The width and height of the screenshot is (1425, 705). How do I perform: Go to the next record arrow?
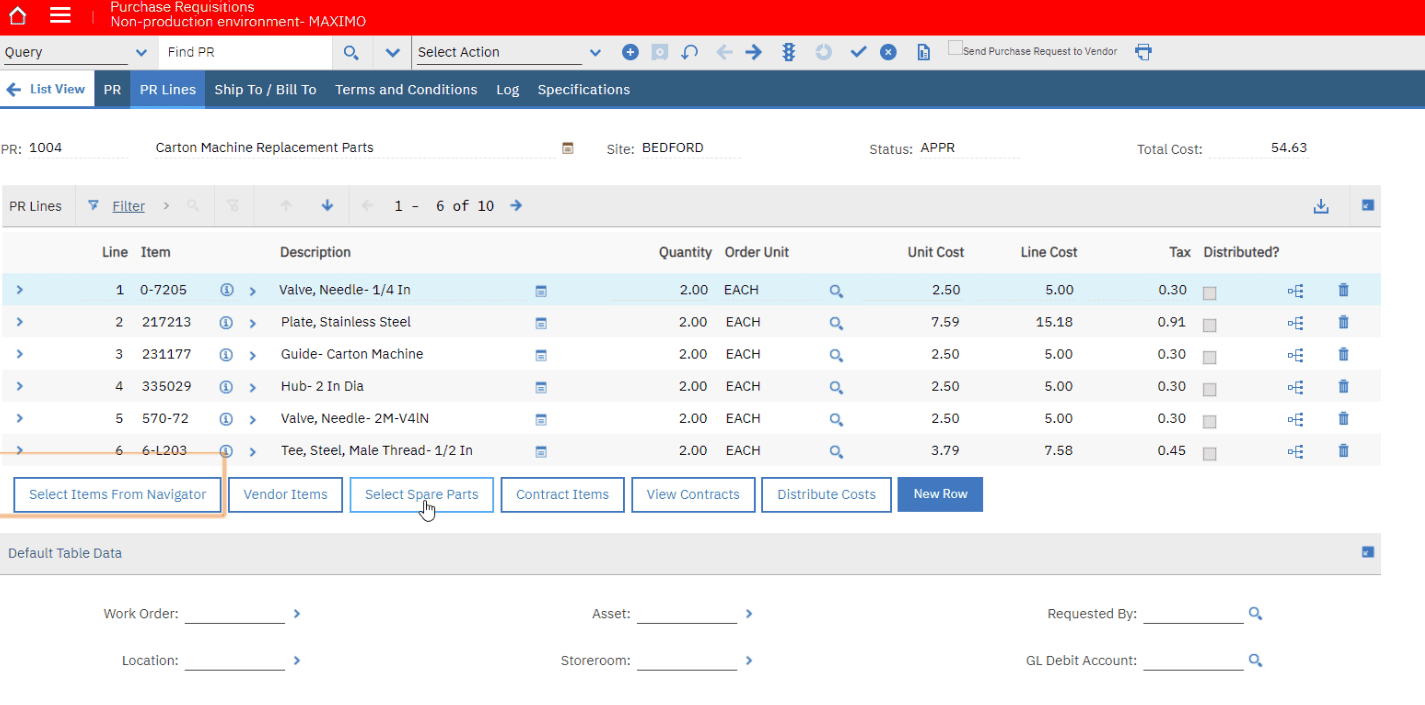[x=753, y=52]
